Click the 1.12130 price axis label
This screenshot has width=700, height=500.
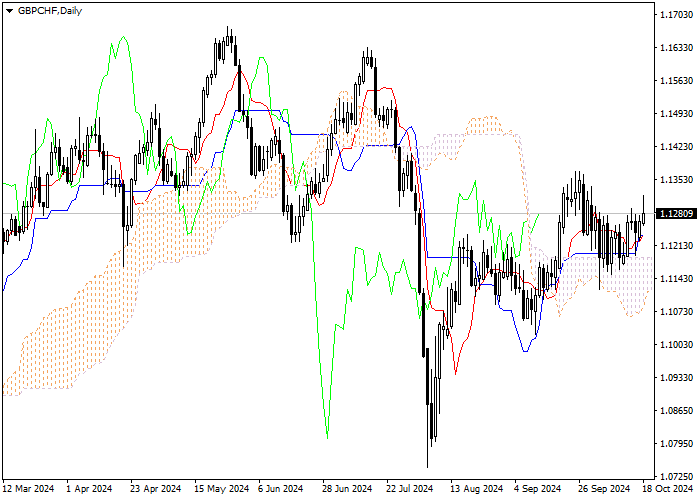coord(676,246)
